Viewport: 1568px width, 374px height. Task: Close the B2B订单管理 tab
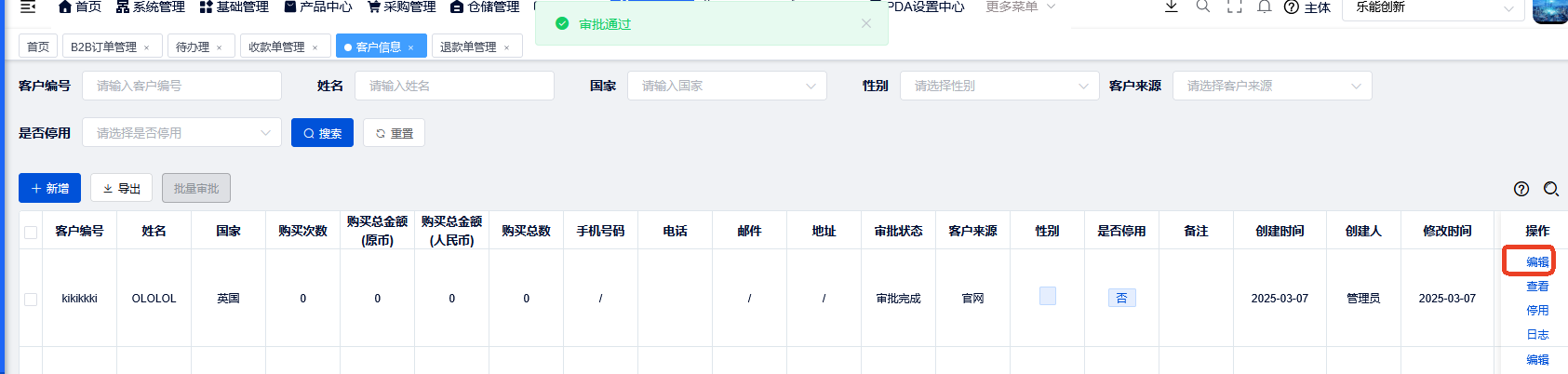point(146,47)
